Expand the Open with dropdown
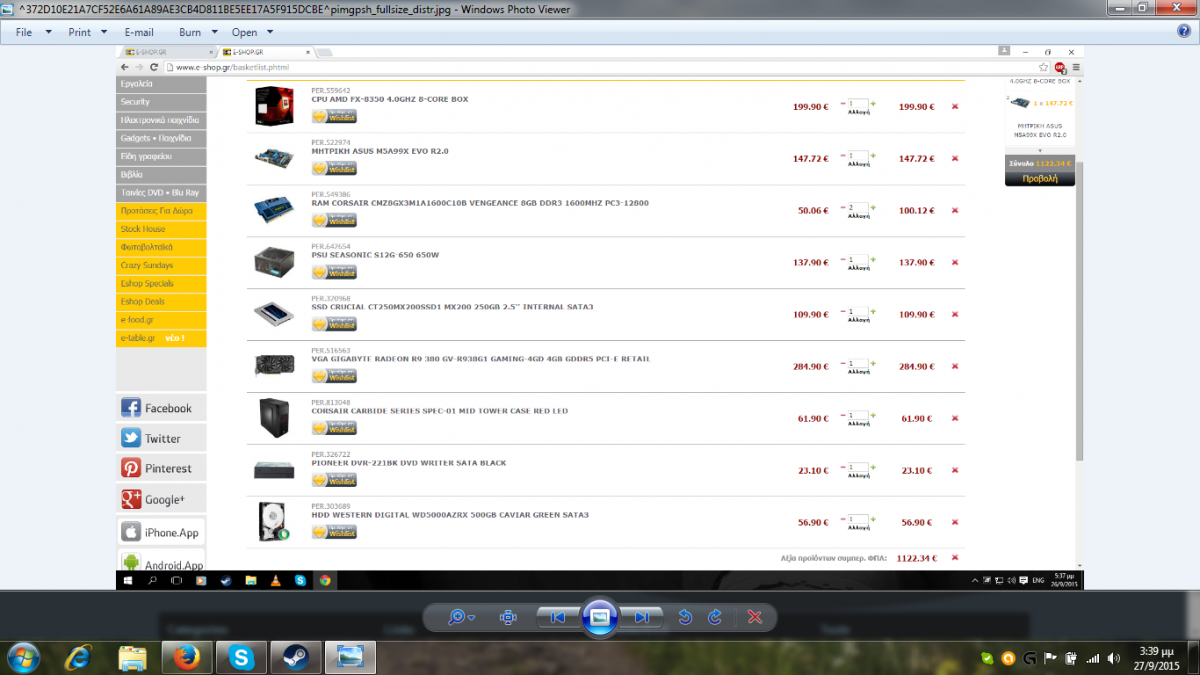Image resolution: width=1200 pixels, height=675 pixels. pos(250,32)
